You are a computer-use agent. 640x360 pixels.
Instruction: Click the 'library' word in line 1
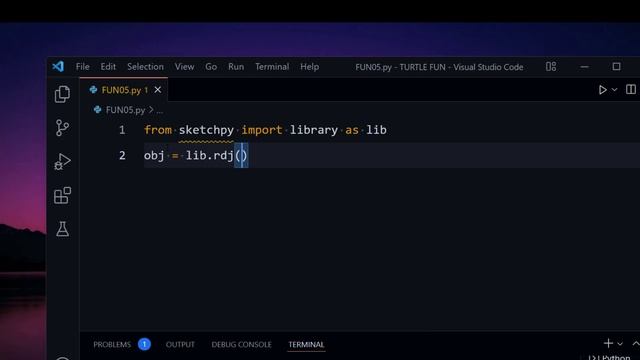tap(313, 130)
